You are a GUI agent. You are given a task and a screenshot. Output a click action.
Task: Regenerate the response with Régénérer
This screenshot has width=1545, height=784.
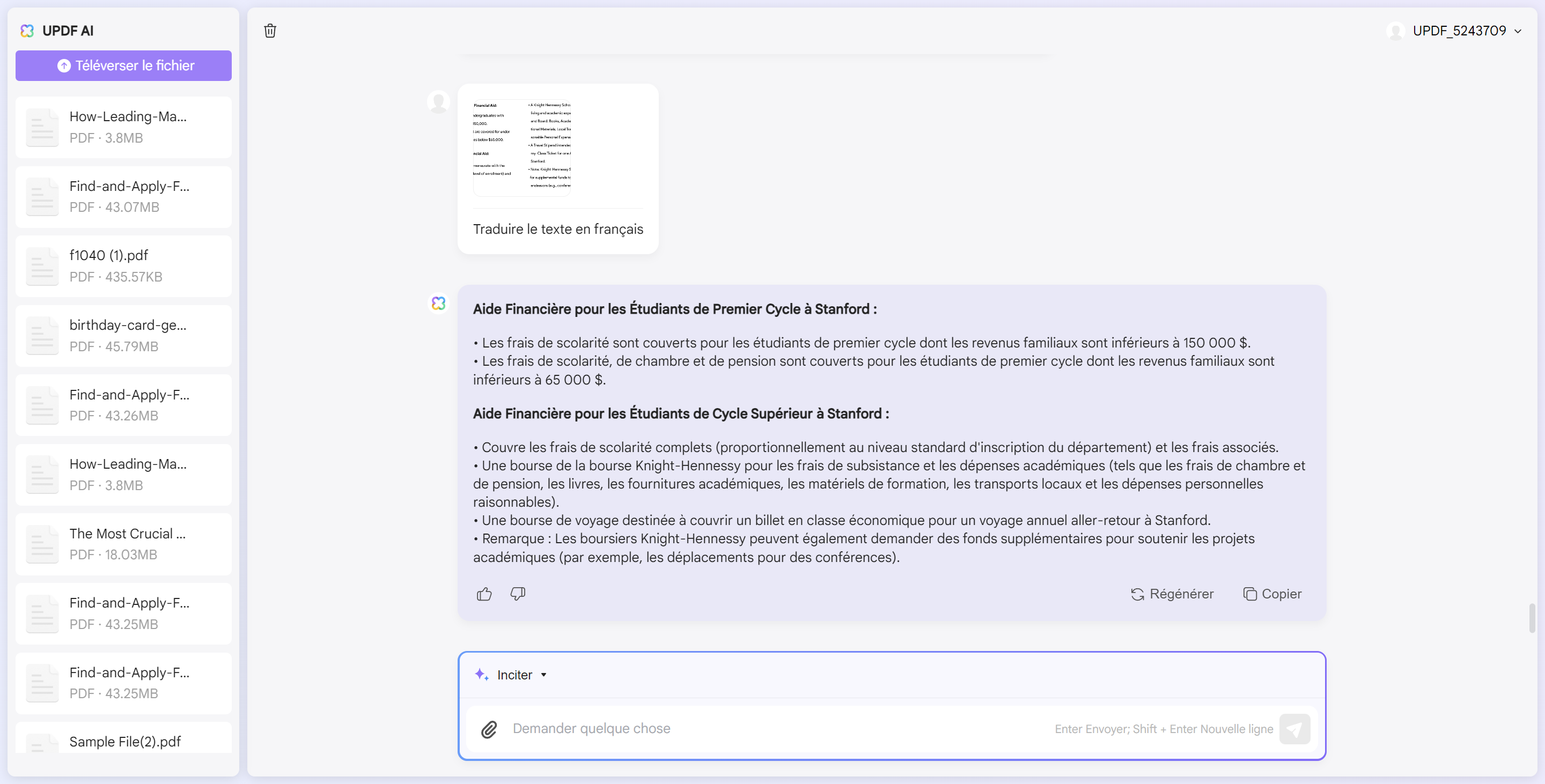point(1172,594)
